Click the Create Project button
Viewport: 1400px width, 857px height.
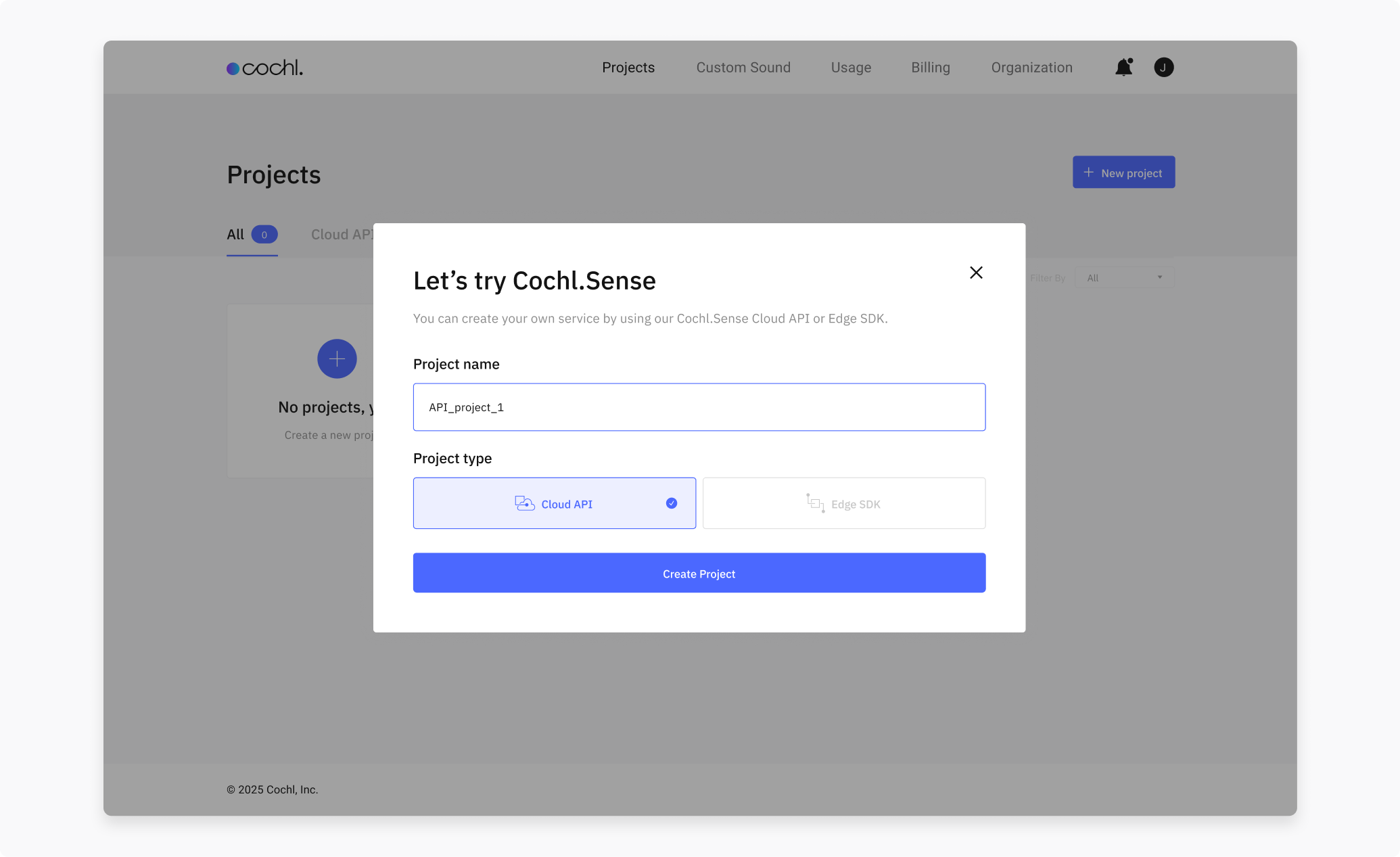pos(699,573)
